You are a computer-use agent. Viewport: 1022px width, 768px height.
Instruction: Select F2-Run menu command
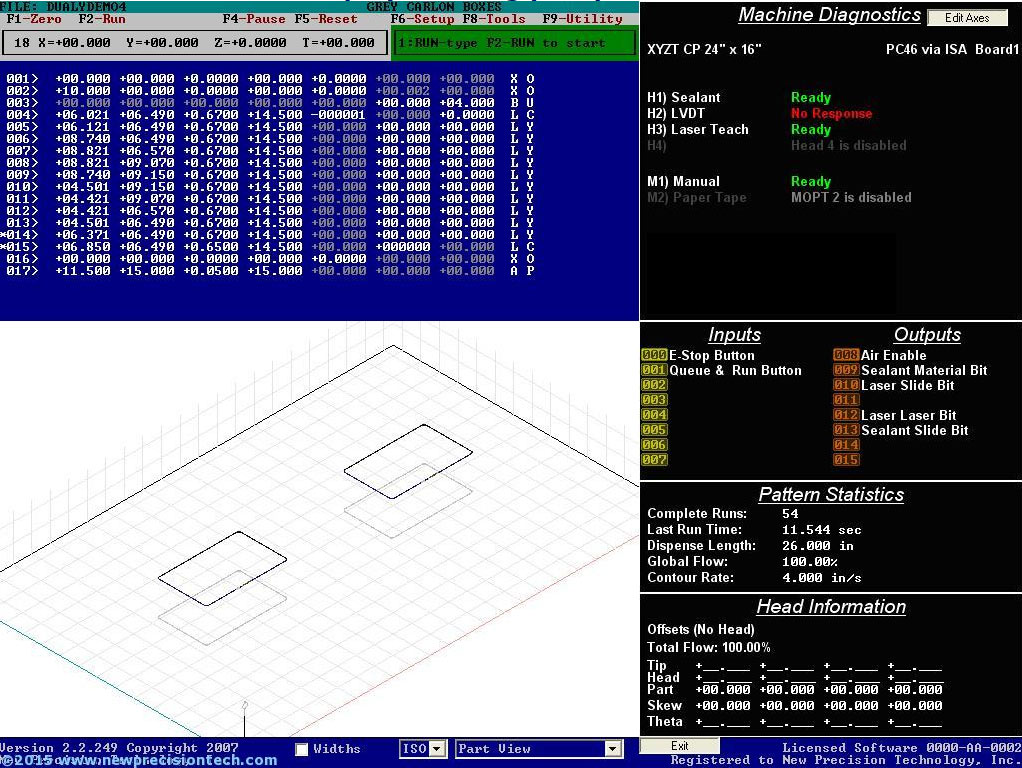pyautogui.click(x=102, y=19)
